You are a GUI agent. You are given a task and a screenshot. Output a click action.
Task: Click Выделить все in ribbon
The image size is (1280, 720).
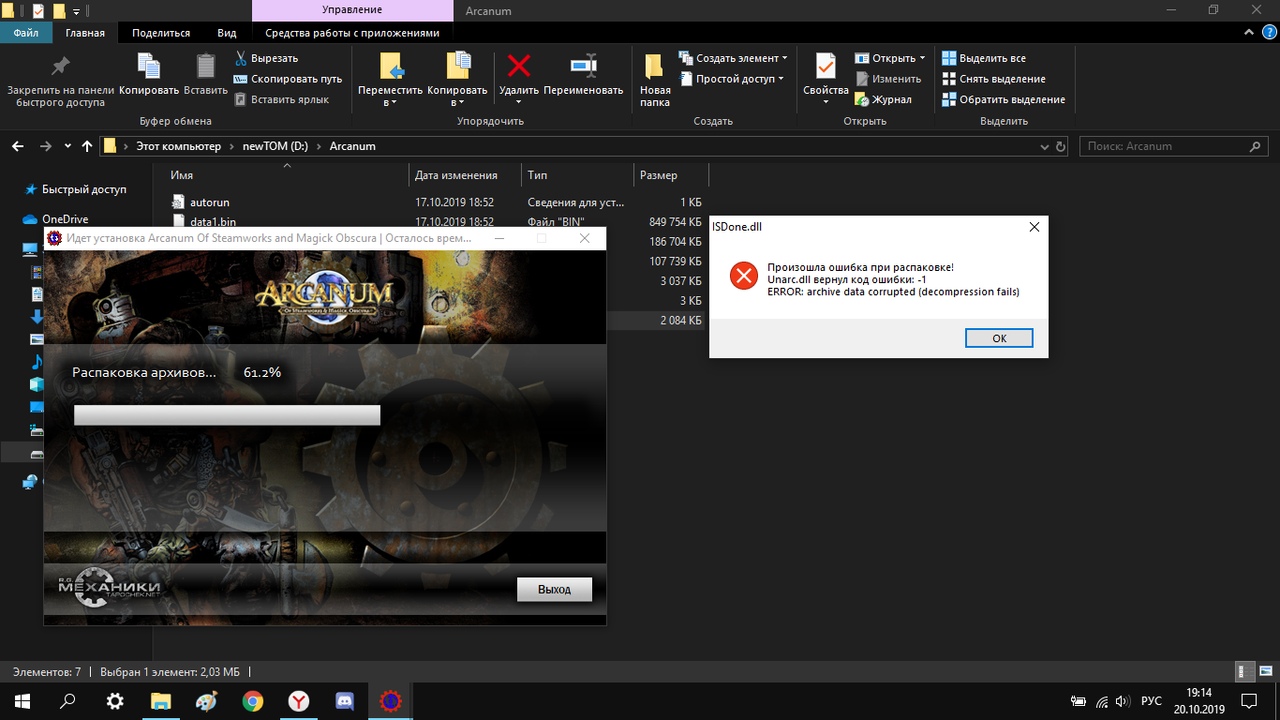click(984, 59)
